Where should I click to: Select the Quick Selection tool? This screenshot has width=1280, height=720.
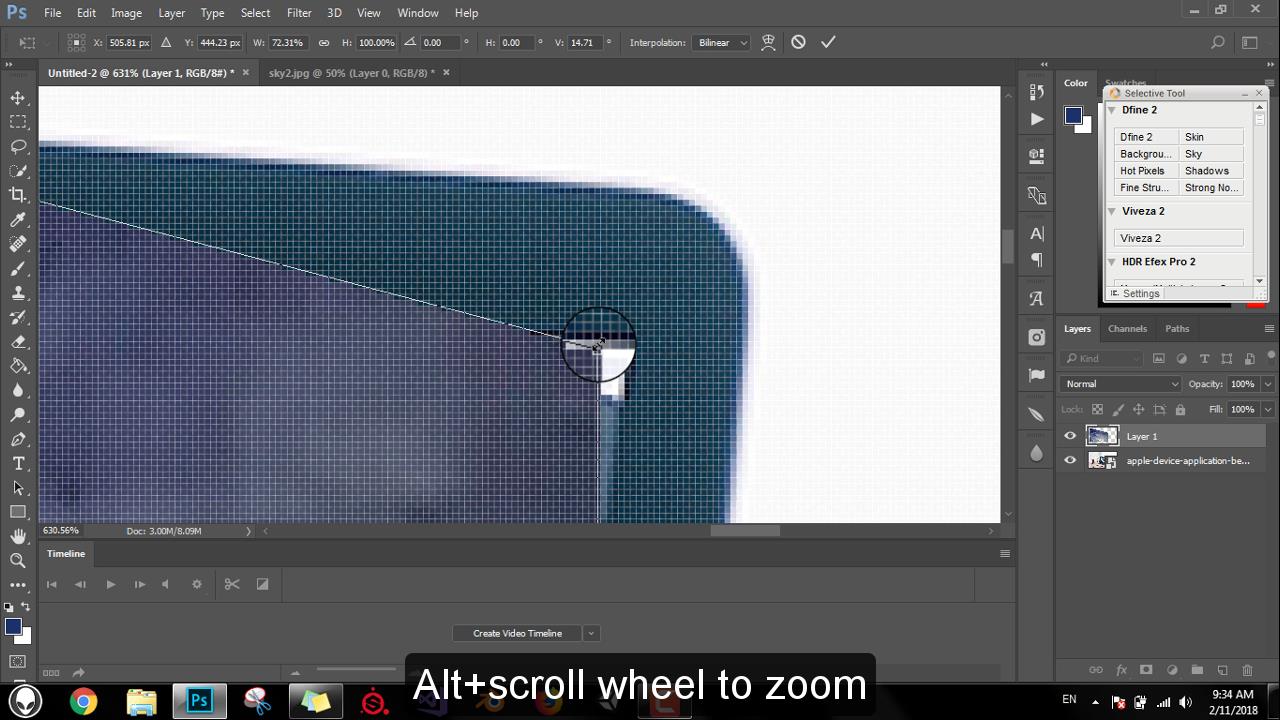click(18, 171)
